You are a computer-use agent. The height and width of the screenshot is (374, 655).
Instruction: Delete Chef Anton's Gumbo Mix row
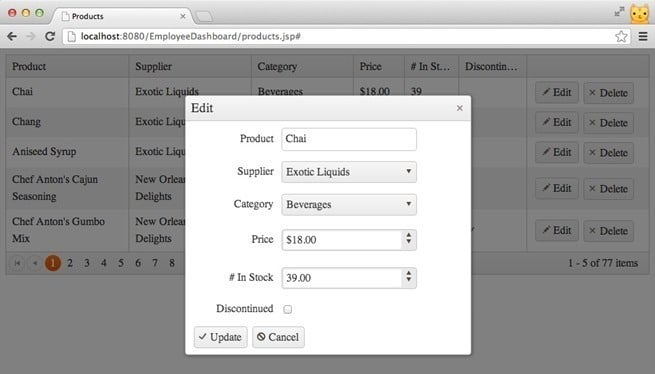608,231
